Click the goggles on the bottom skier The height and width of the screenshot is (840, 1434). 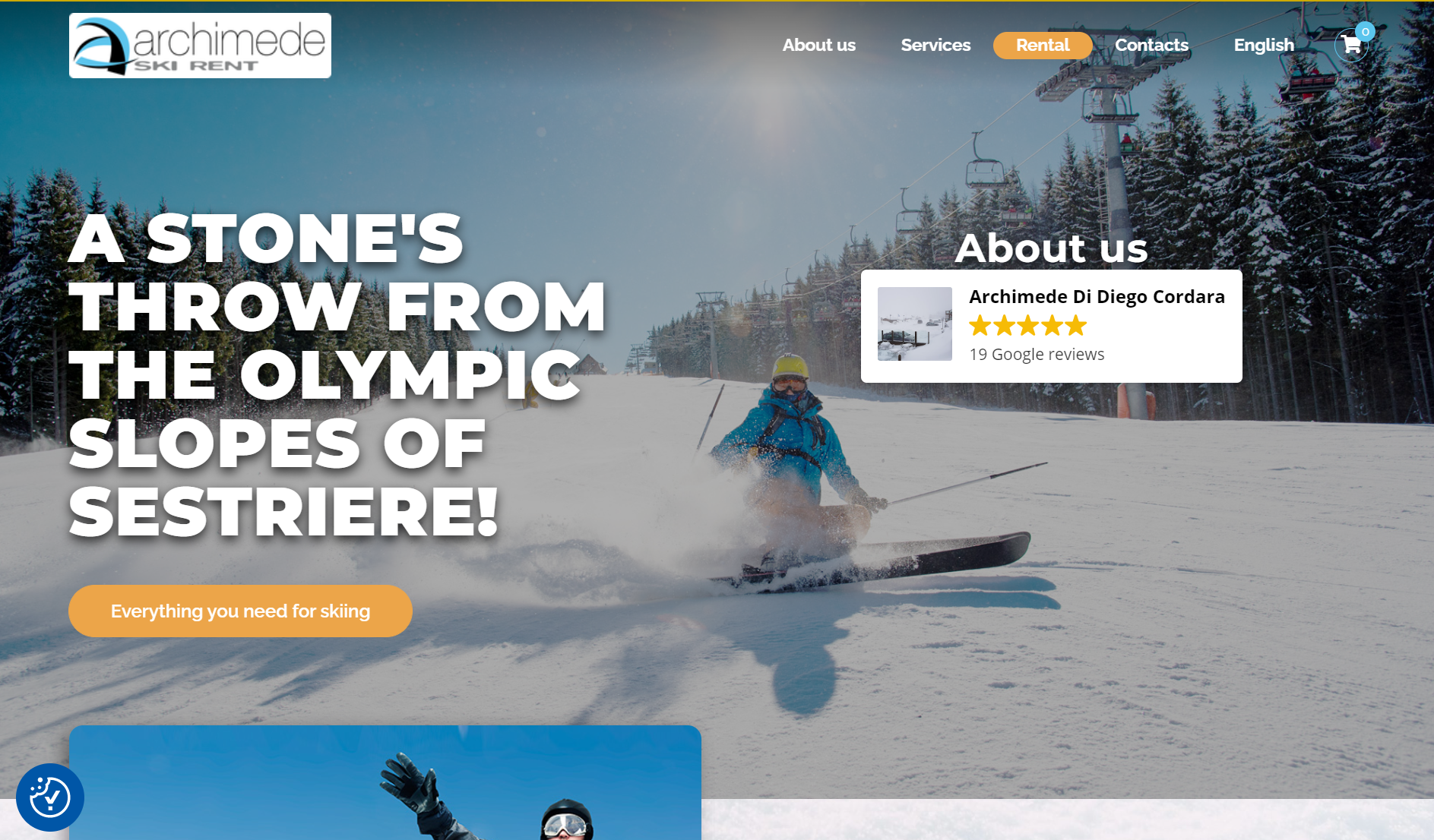point(565,824)
